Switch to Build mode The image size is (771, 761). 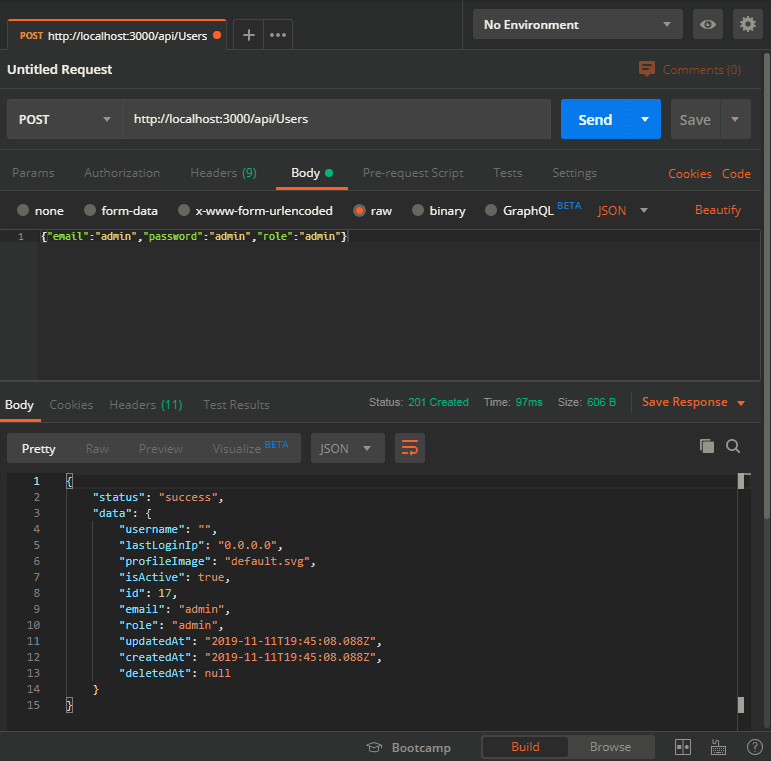[525, 747]
